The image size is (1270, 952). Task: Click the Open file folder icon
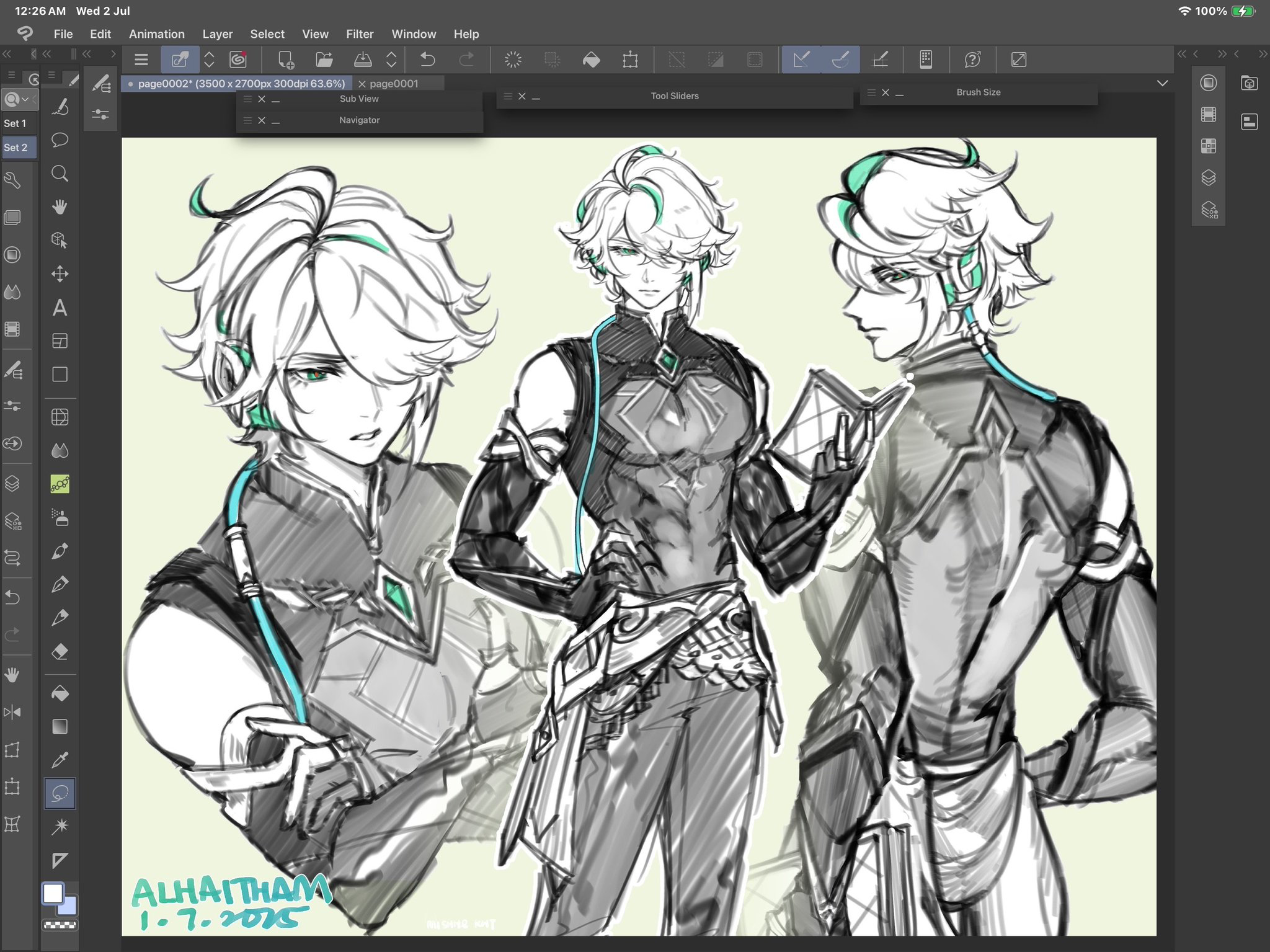coord(324,60)
